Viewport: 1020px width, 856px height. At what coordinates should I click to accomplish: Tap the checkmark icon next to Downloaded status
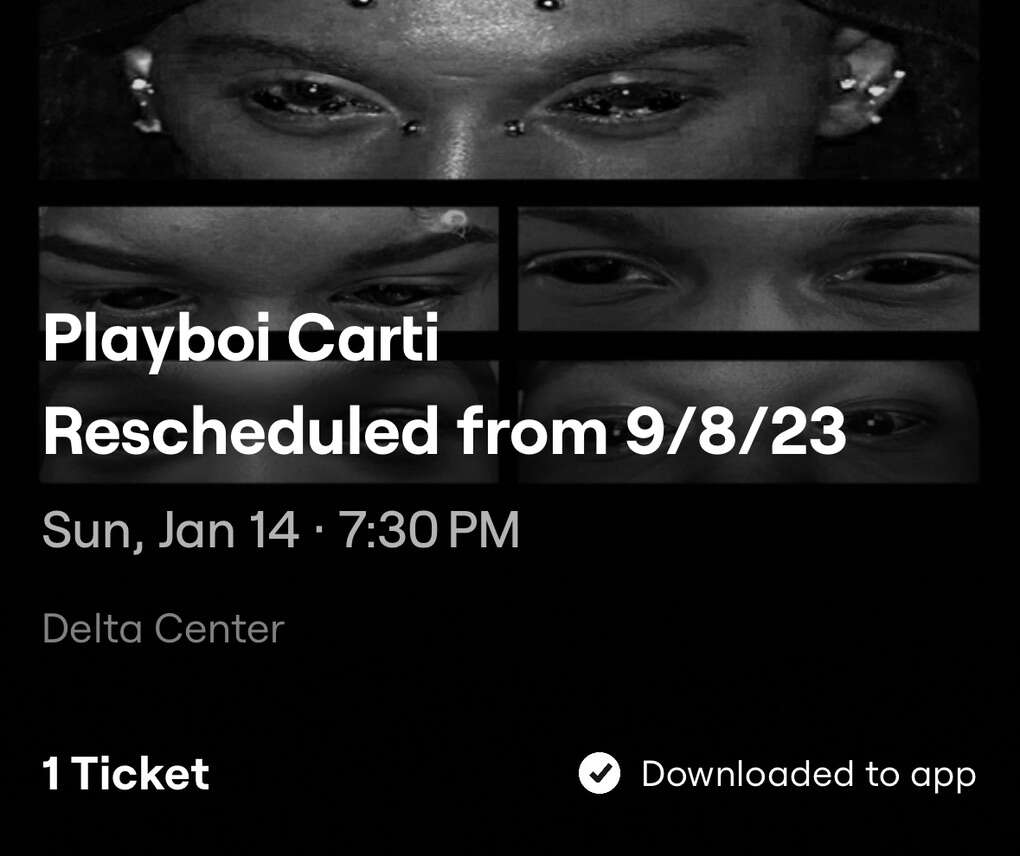600,773
